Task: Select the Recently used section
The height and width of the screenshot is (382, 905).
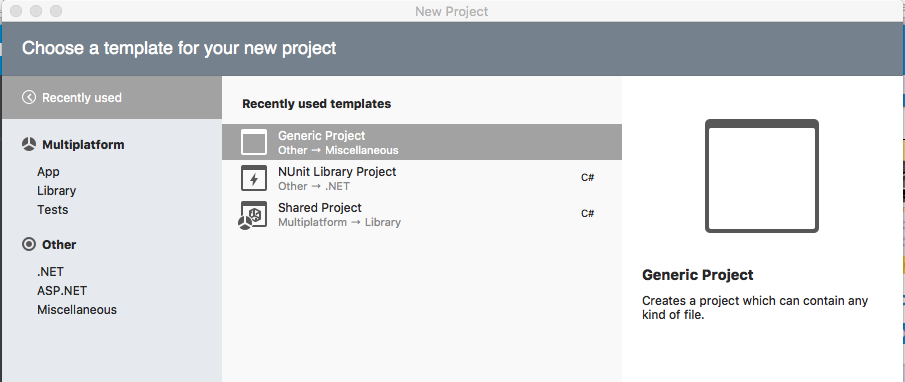Action: pyautogui.click(x=112, y=98)
